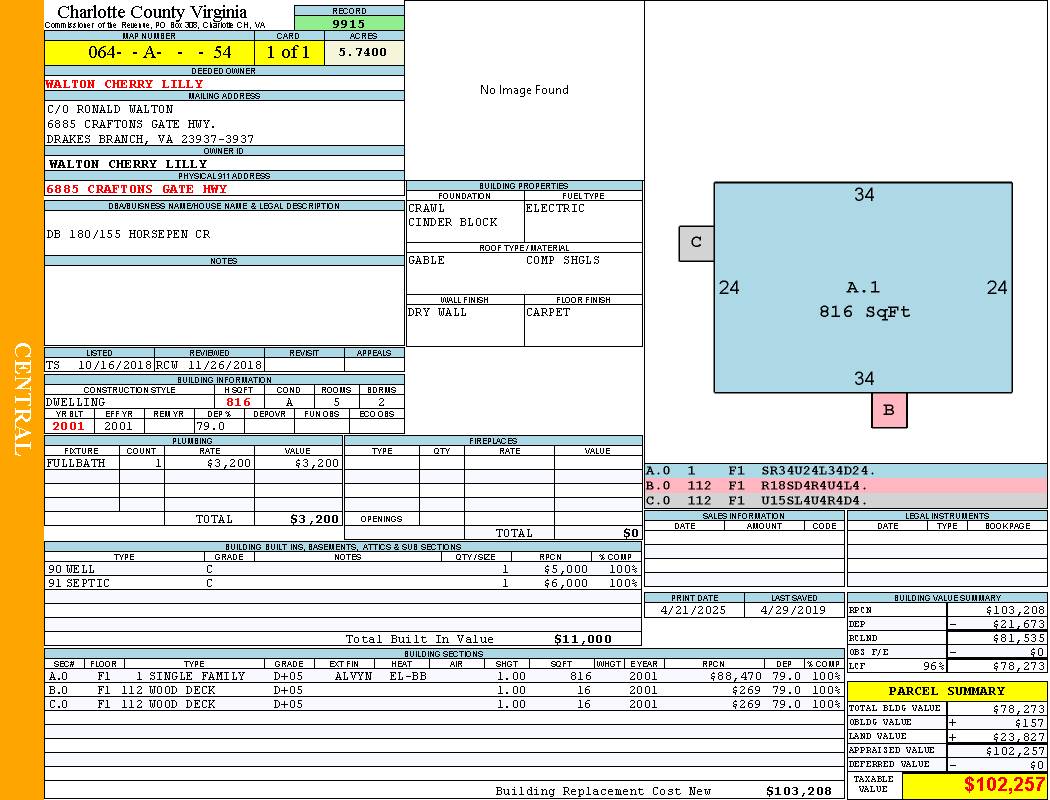Select the deeded owner name in red
The image size is (1050, 800).
[x=124, y=84]
